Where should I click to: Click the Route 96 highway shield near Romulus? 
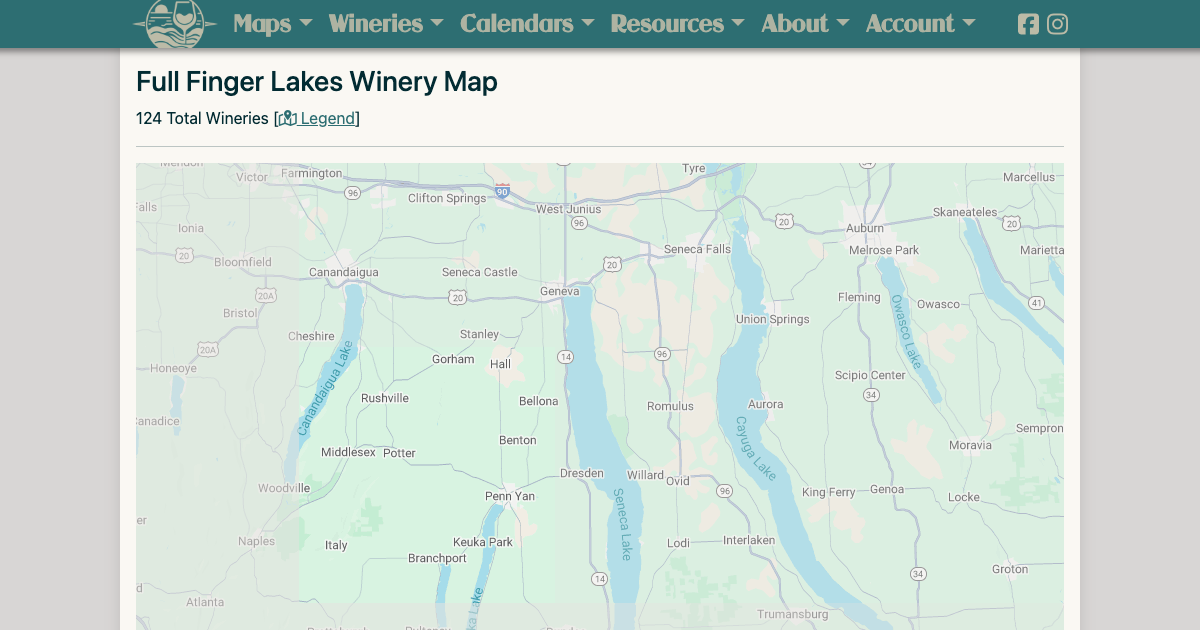tap(661, 353)
